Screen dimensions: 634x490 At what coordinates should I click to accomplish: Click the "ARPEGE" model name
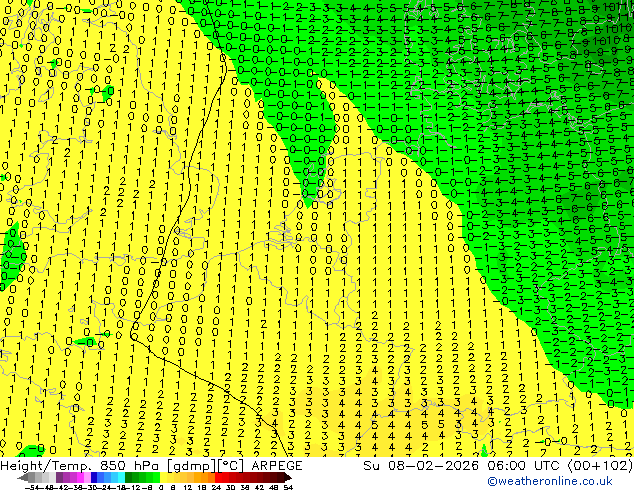click(x=277, y=466)
